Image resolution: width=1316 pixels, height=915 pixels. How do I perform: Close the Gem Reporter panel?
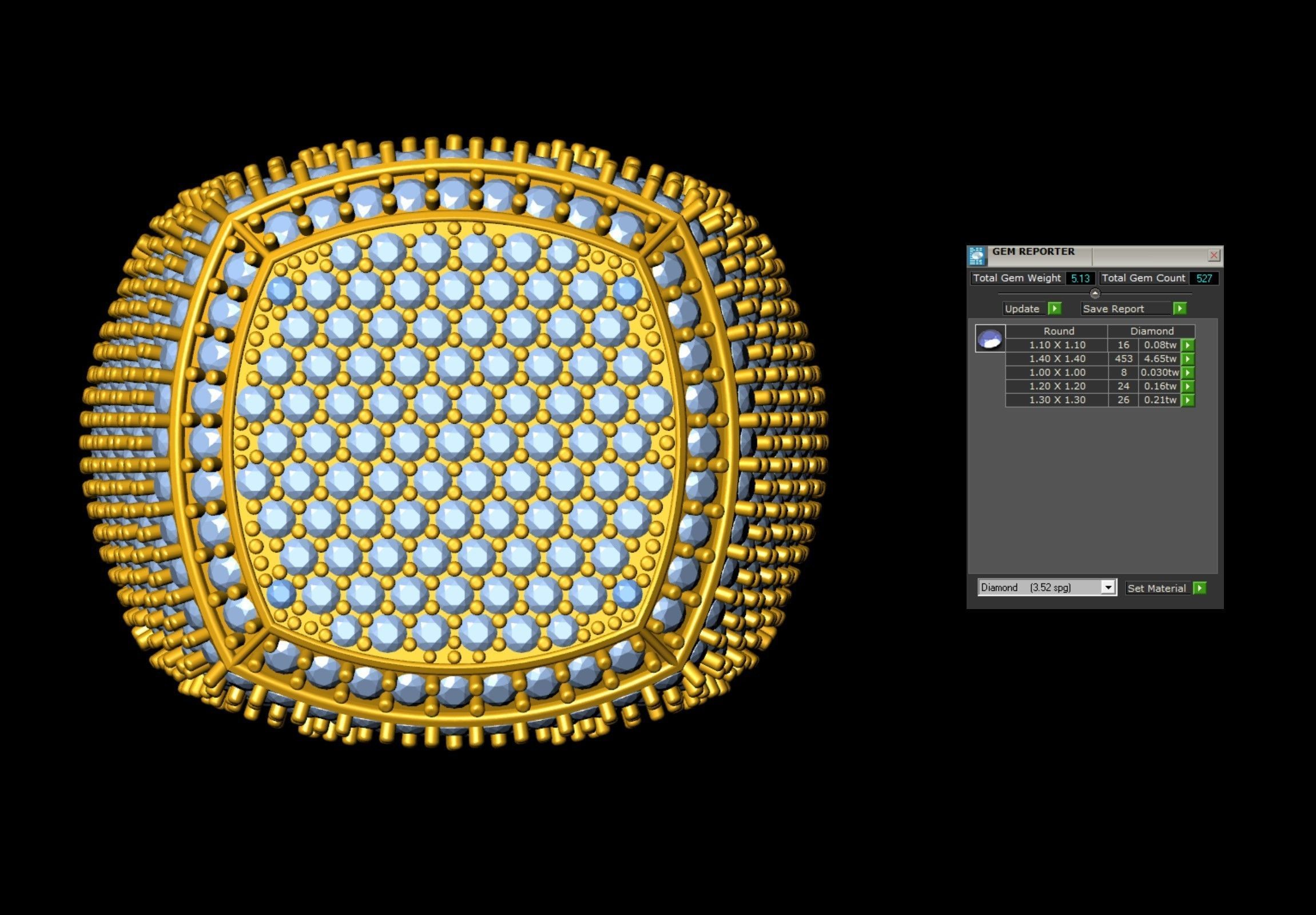1214,255
